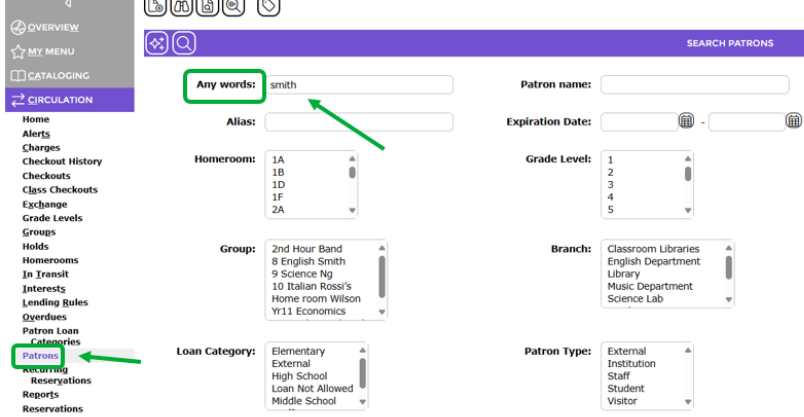Screen dimensions: 804x417
Task: Click the Overview globe icon
Action: (18, 27)
